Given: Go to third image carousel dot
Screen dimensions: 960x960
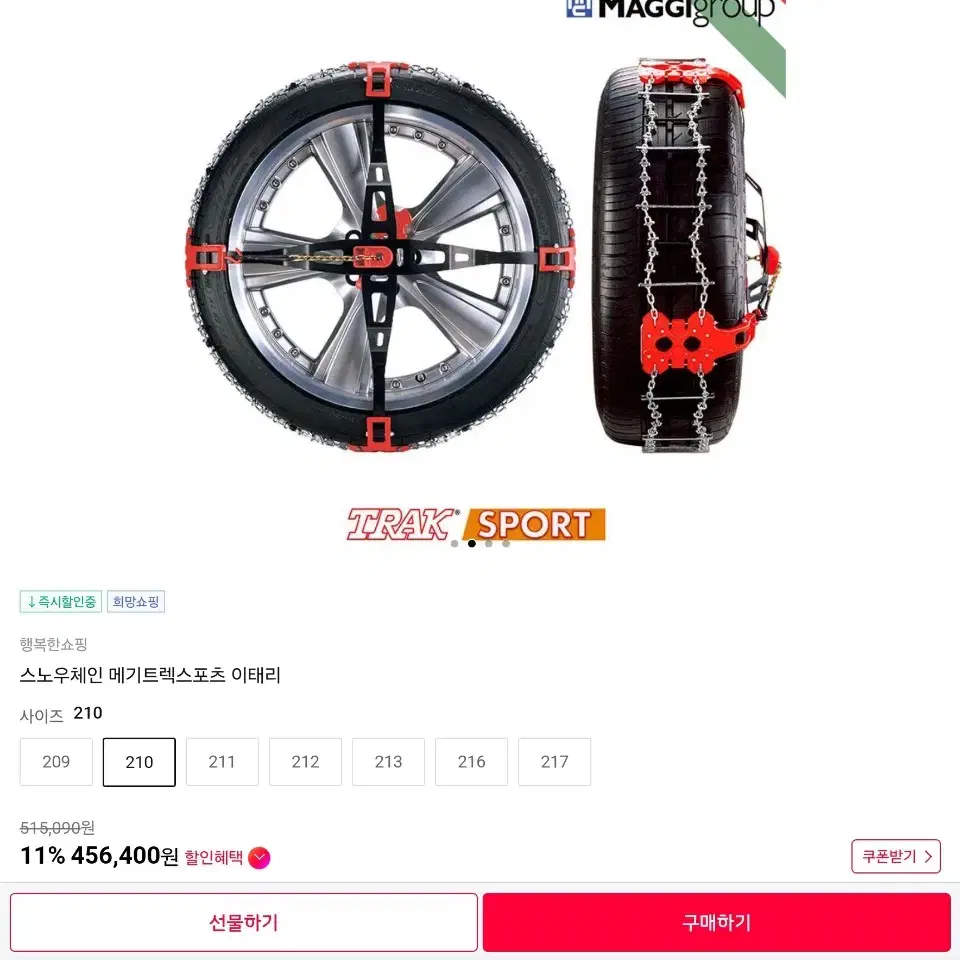Looking at the screenshot, I should pos(489,544).
